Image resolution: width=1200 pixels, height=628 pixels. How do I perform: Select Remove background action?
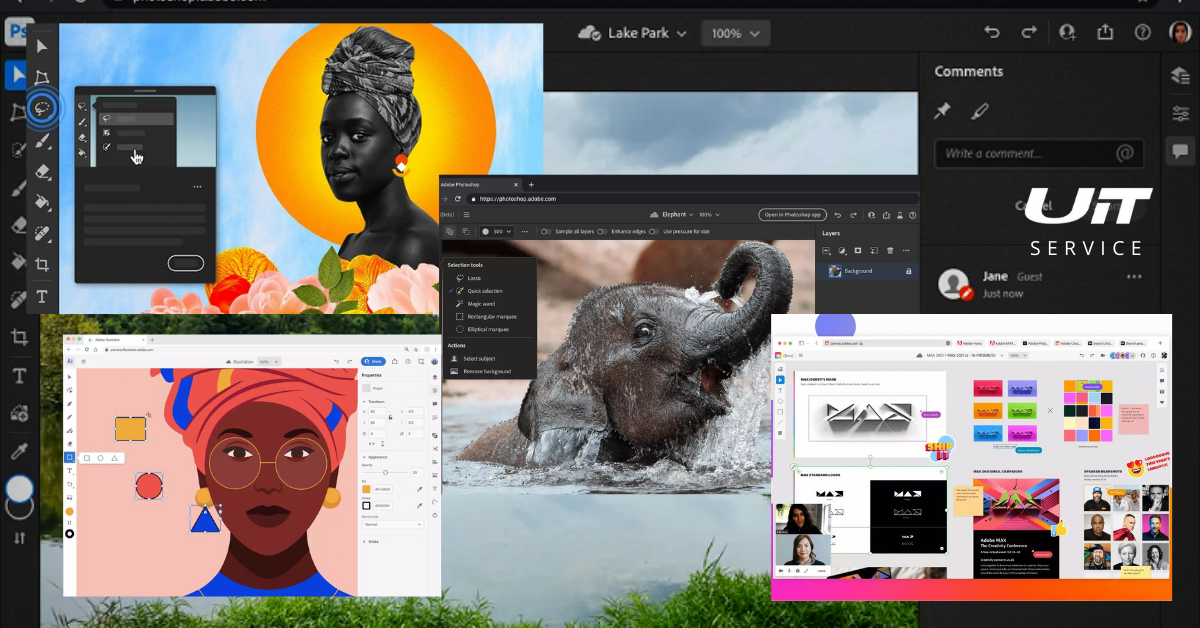486,371
